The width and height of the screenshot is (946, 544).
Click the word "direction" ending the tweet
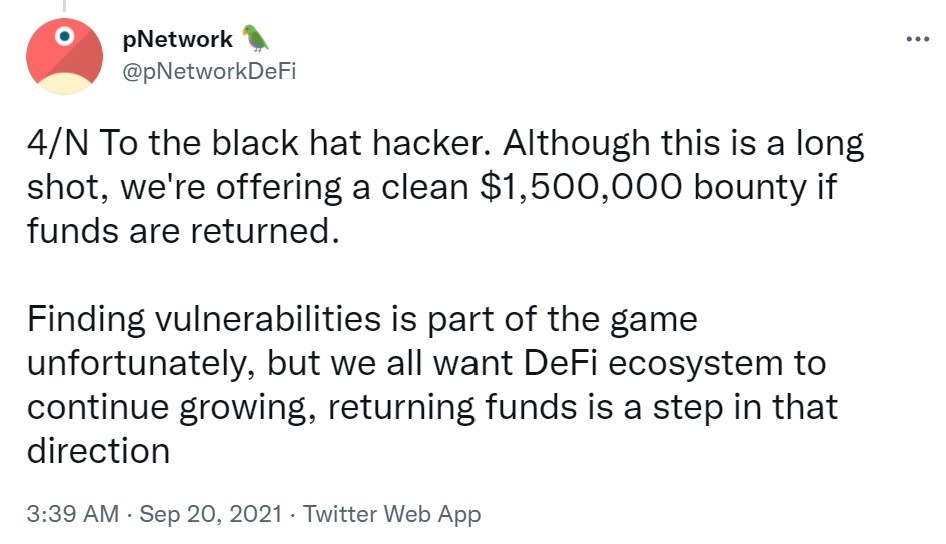98,449
